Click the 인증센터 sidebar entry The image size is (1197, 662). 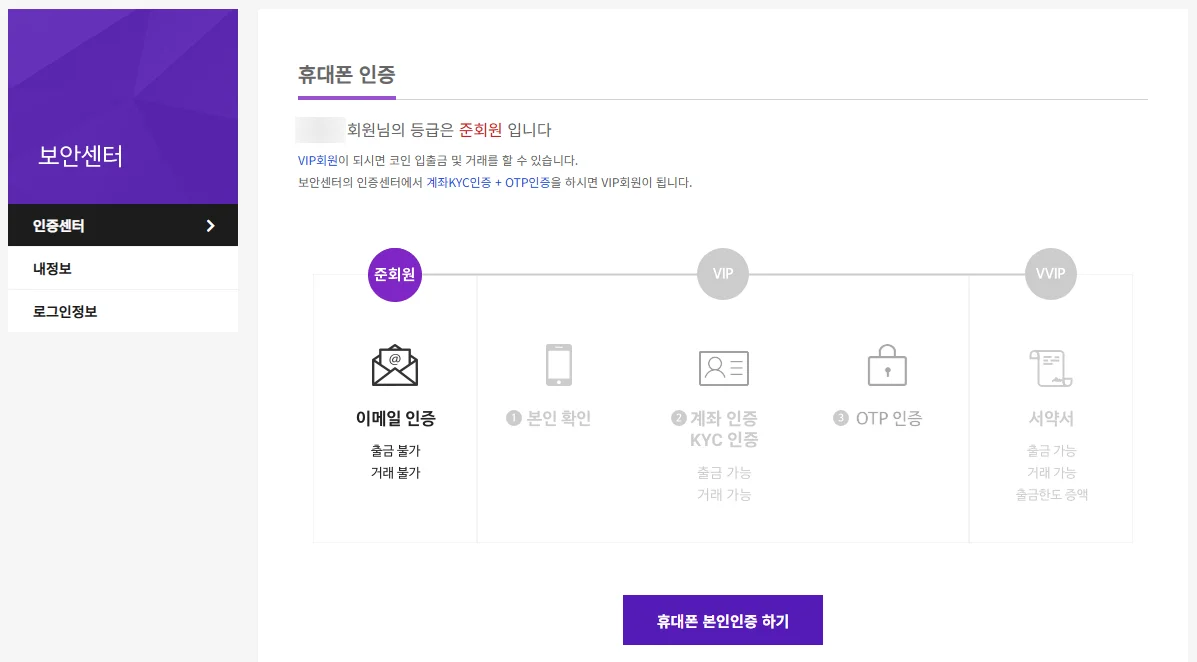click(x=60, y=225)
